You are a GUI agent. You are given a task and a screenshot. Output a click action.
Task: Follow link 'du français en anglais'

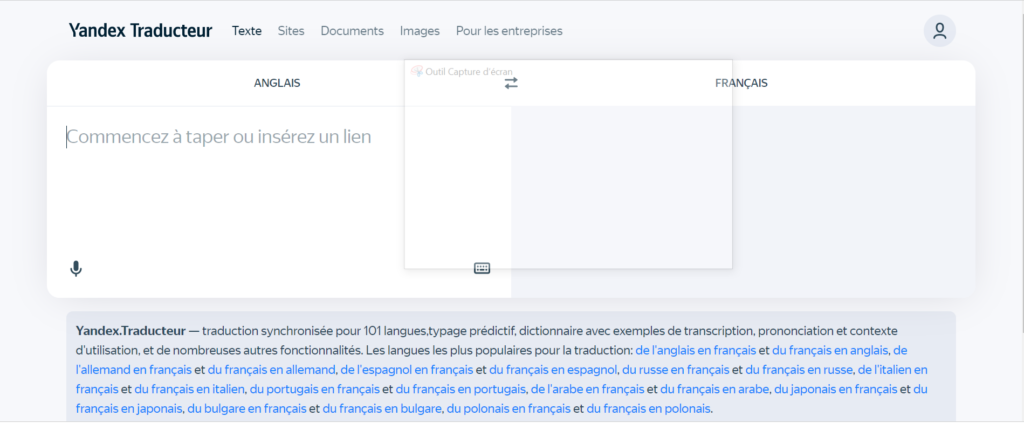coord(832,350)
